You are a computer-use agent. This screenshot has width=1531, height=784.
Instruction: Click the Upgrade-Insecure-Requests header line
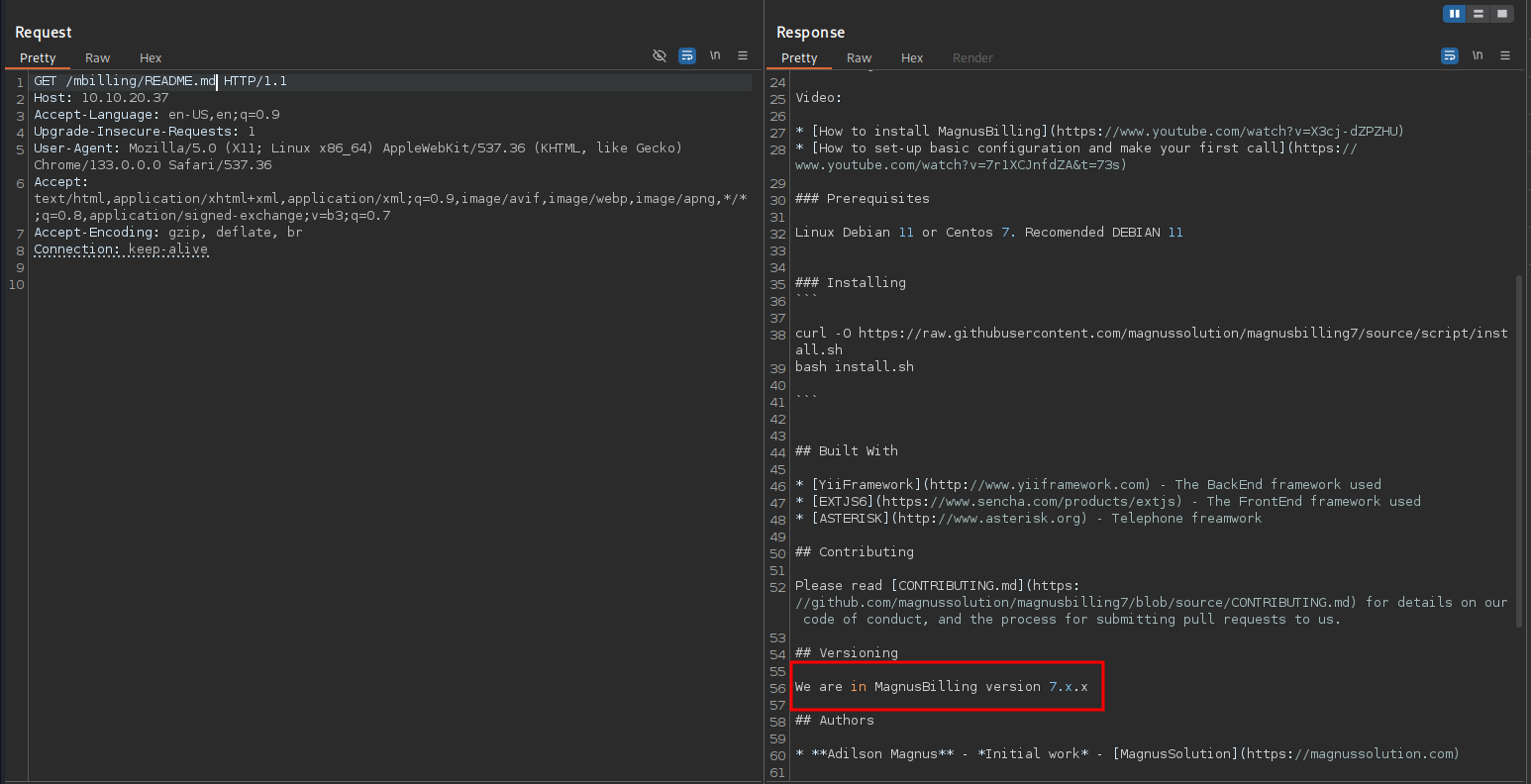pos(145,132)
